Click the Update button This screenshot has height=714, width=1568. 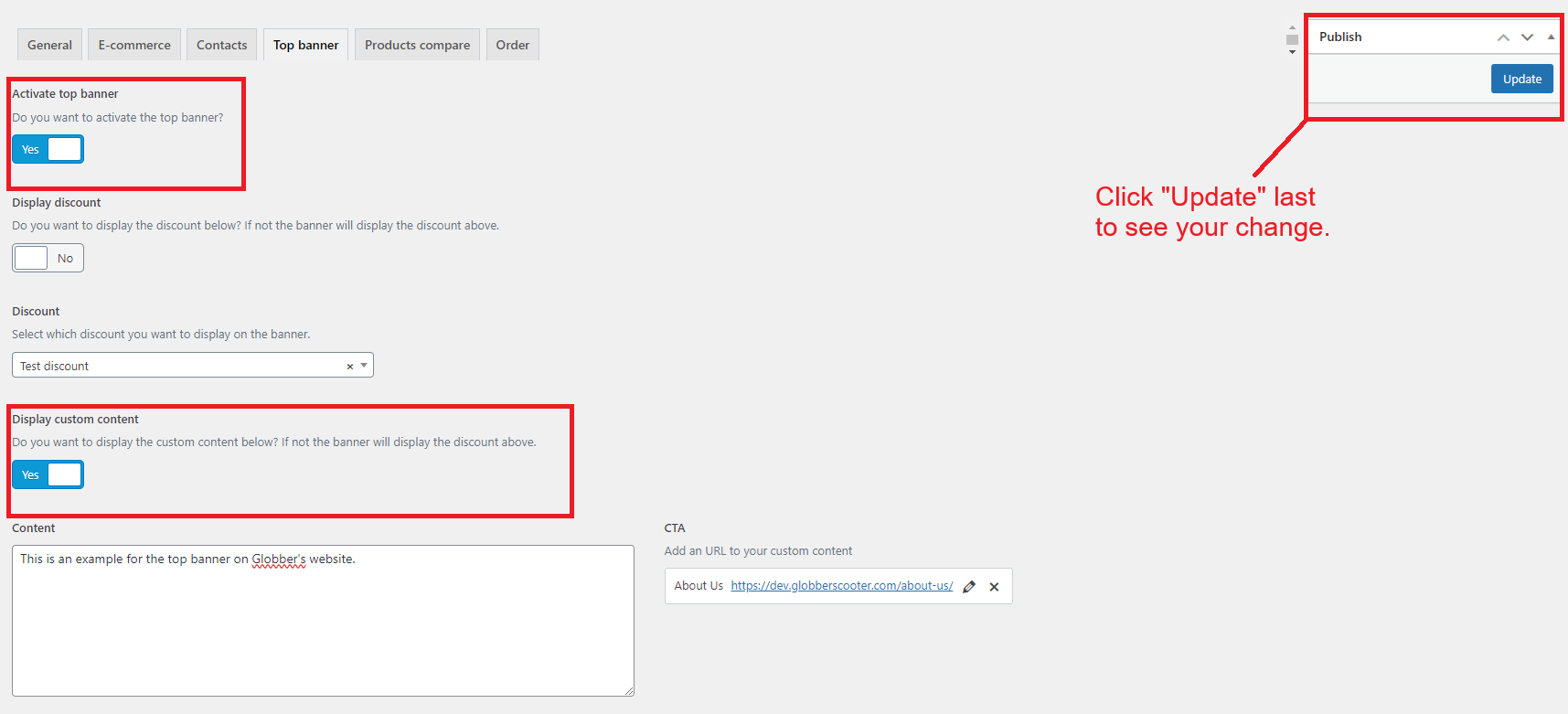point(1521,79)
